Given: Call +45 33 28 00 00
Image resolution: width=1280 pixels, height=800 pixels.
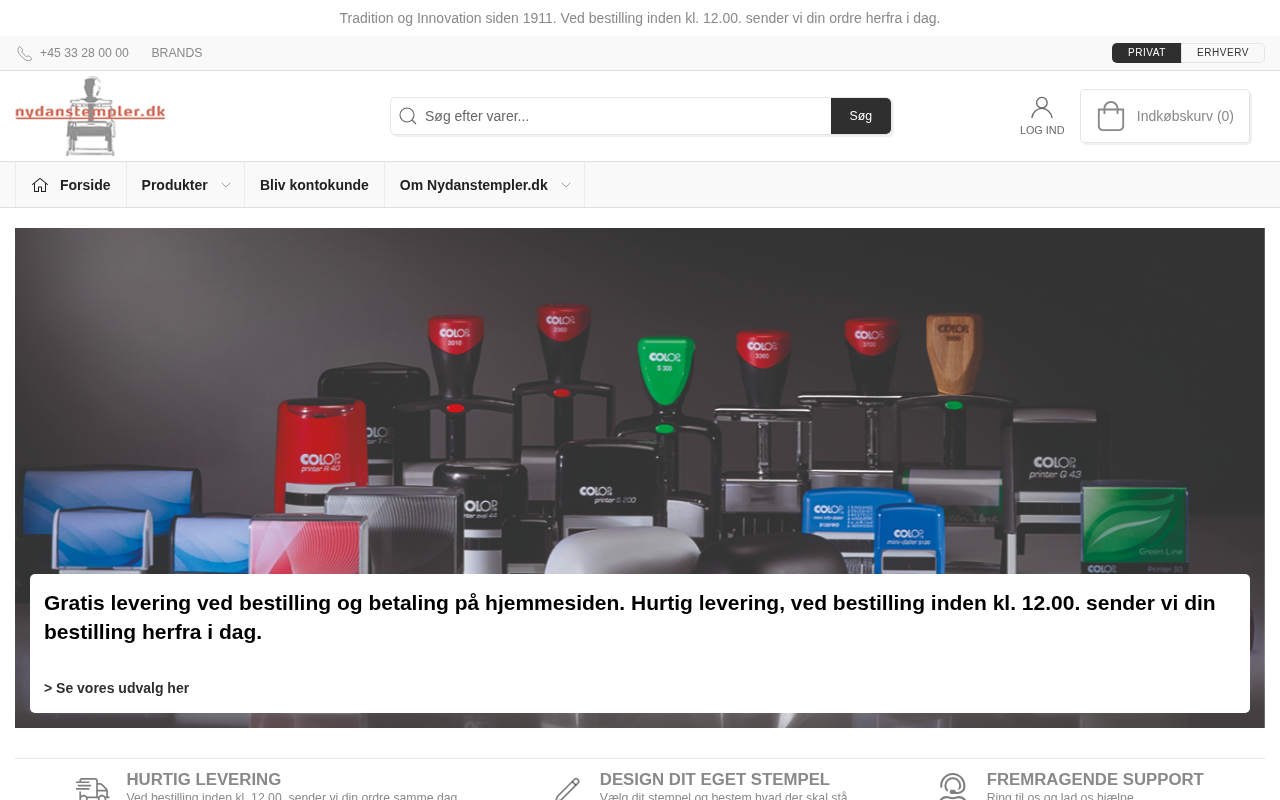Looking at the screenshot, I should tap(84, 53).
